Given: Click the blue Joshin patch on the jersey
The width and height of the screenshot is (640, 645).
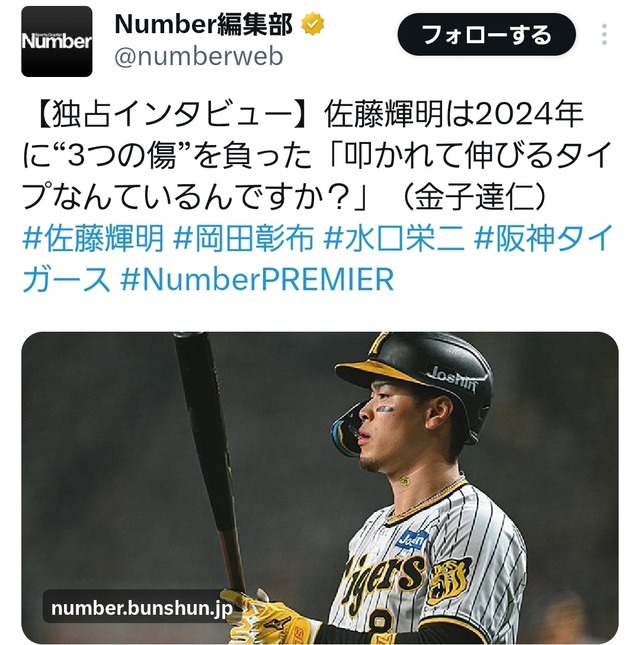Looking at the screenshot, I should pos(412,539).
